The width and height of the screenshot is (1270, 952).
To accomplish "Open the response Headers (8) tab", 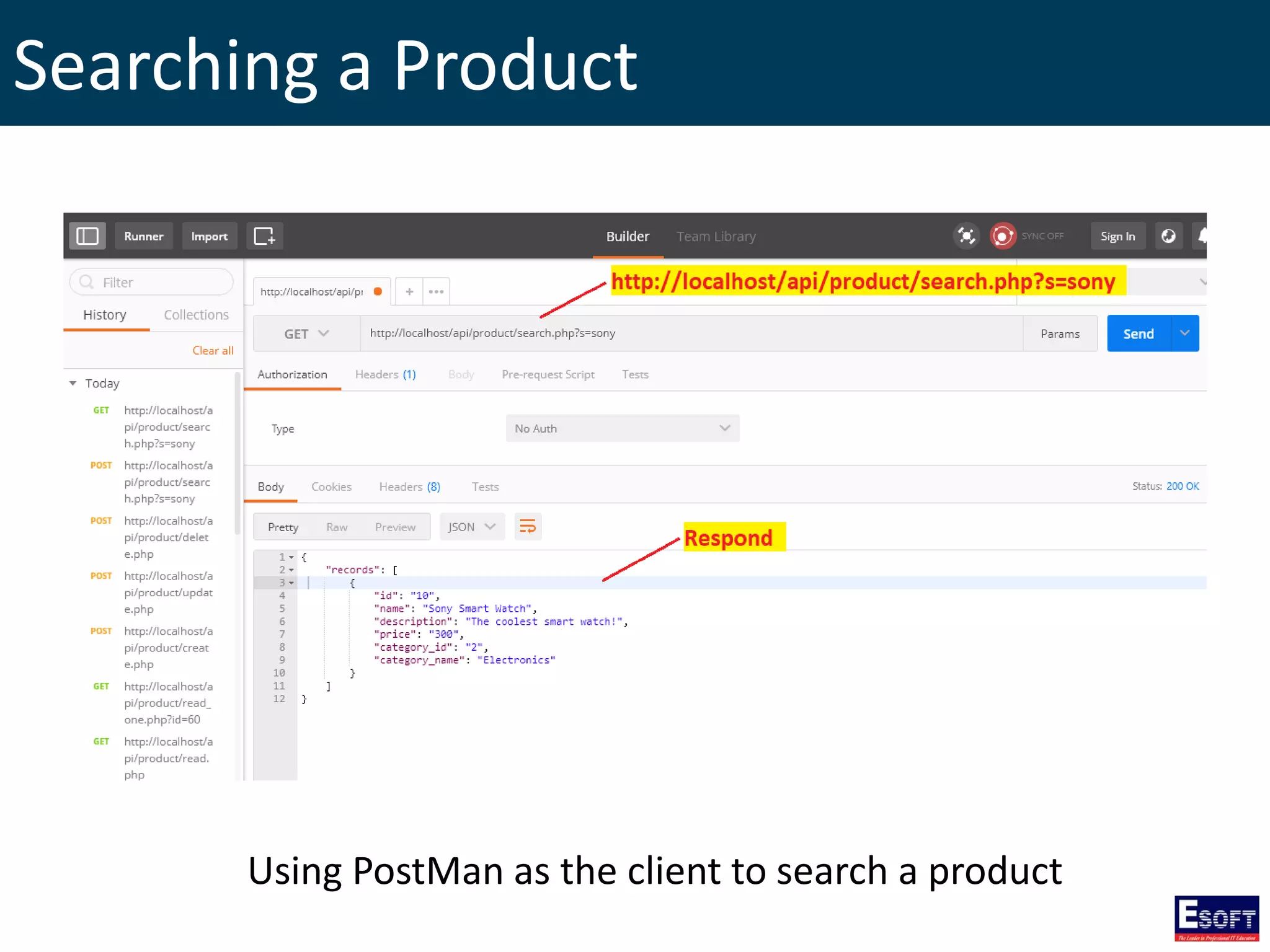I will click(x=409, y=487).
